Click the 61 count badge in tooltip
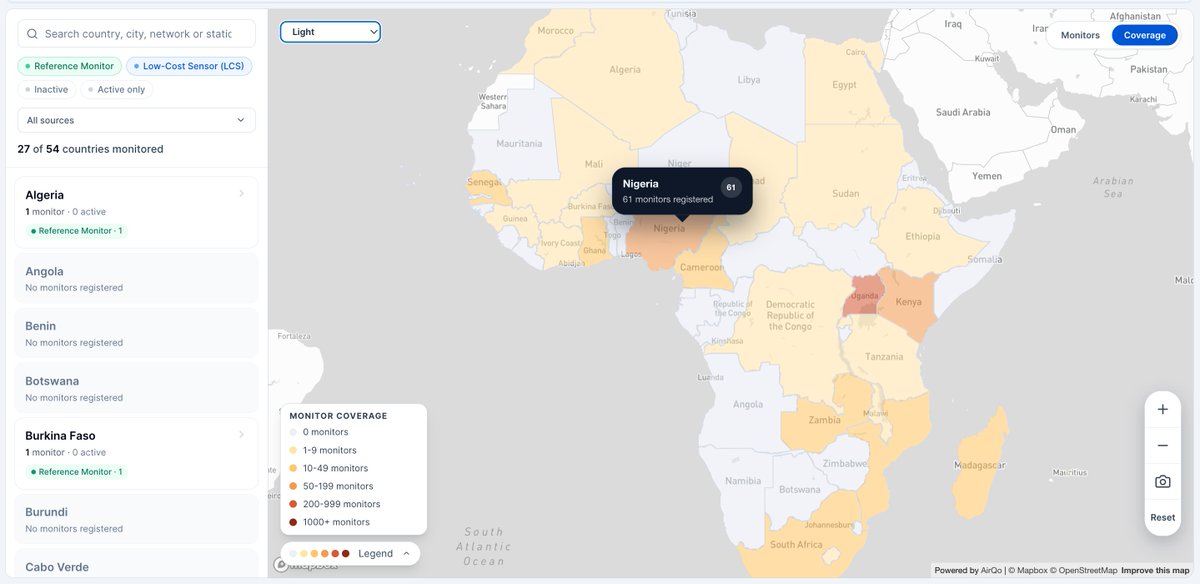This screenshot has height=584, width=1200. tap(731, 187)
